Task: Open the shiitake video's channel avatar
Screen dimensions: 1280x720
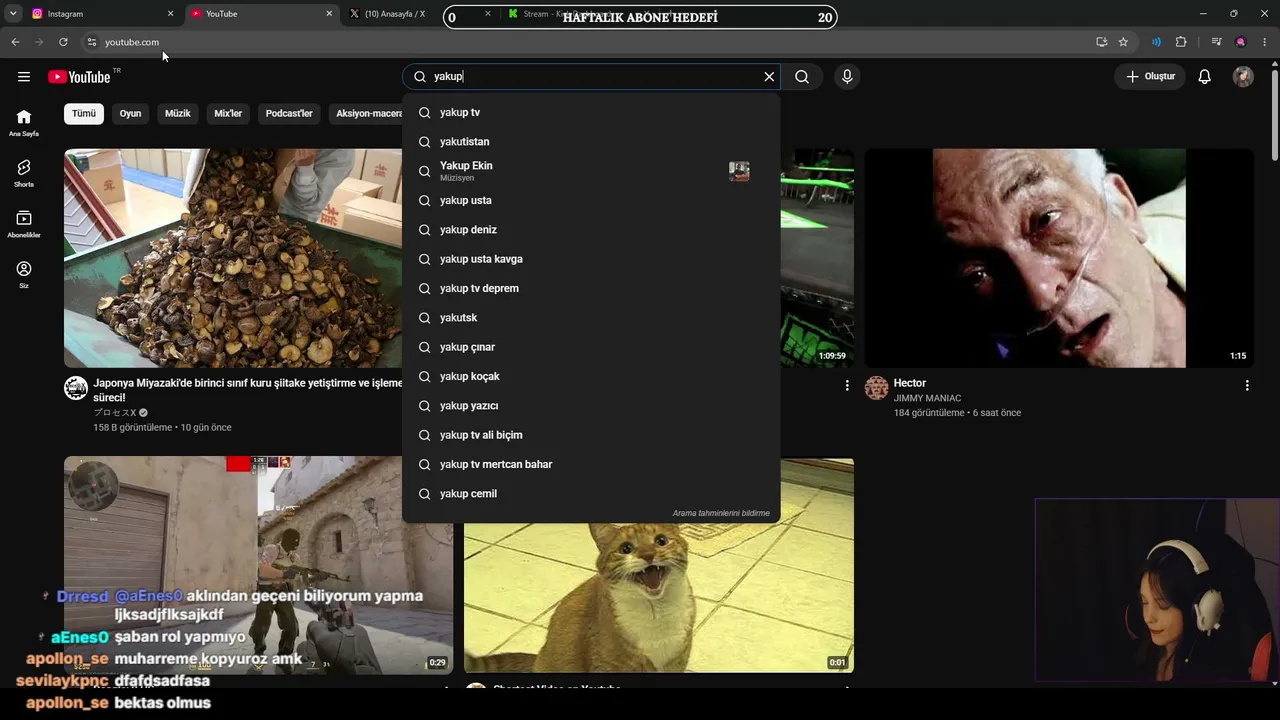Action: (x=76, y=388)
